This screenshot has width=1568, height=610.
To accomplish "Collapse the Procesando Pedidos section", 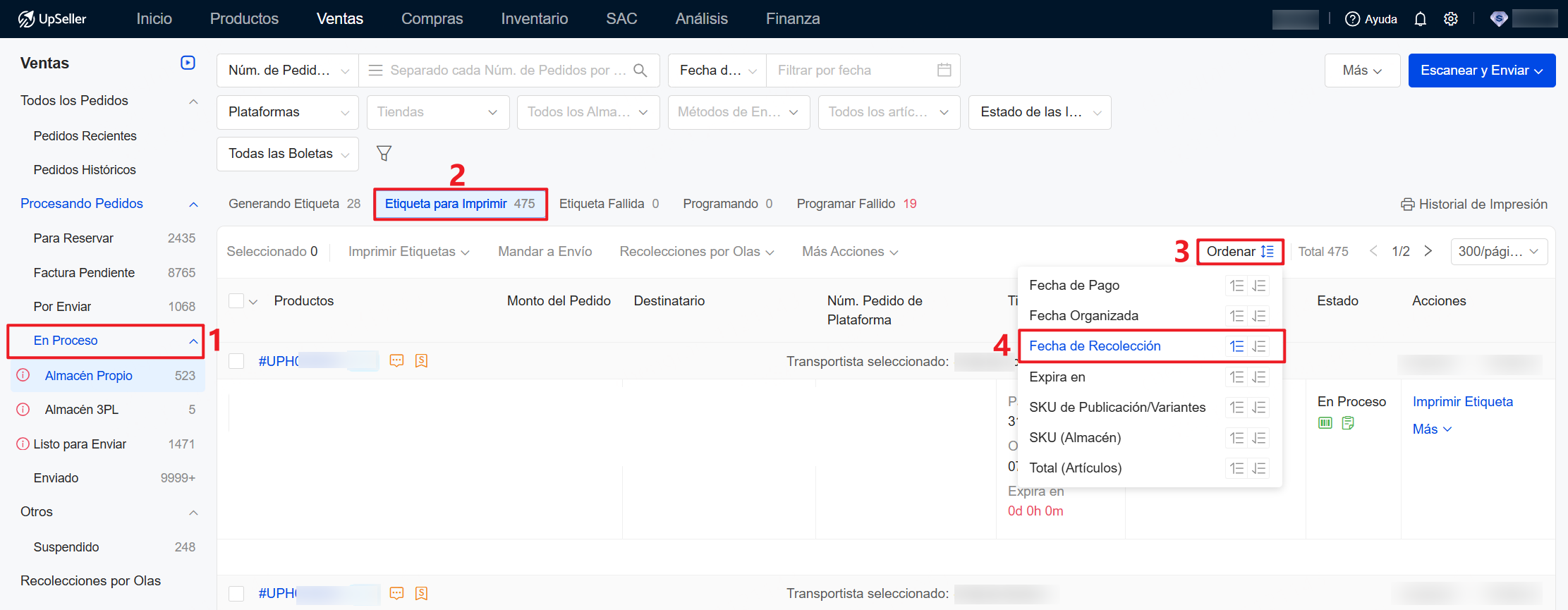I will (x=193, y=204).
